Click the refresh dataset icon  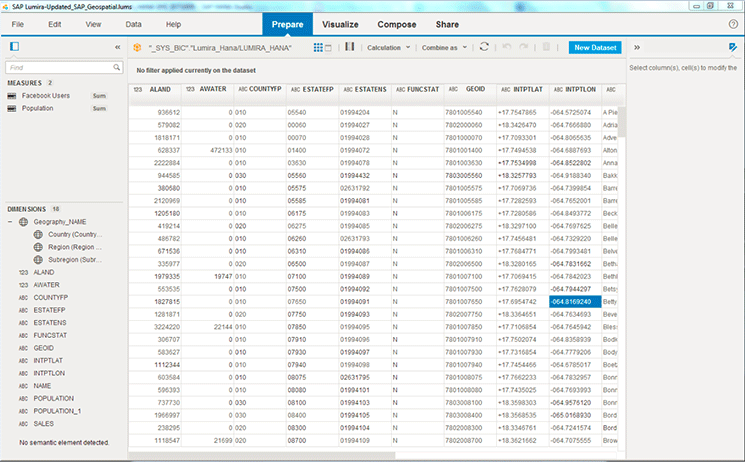[485, 47]
